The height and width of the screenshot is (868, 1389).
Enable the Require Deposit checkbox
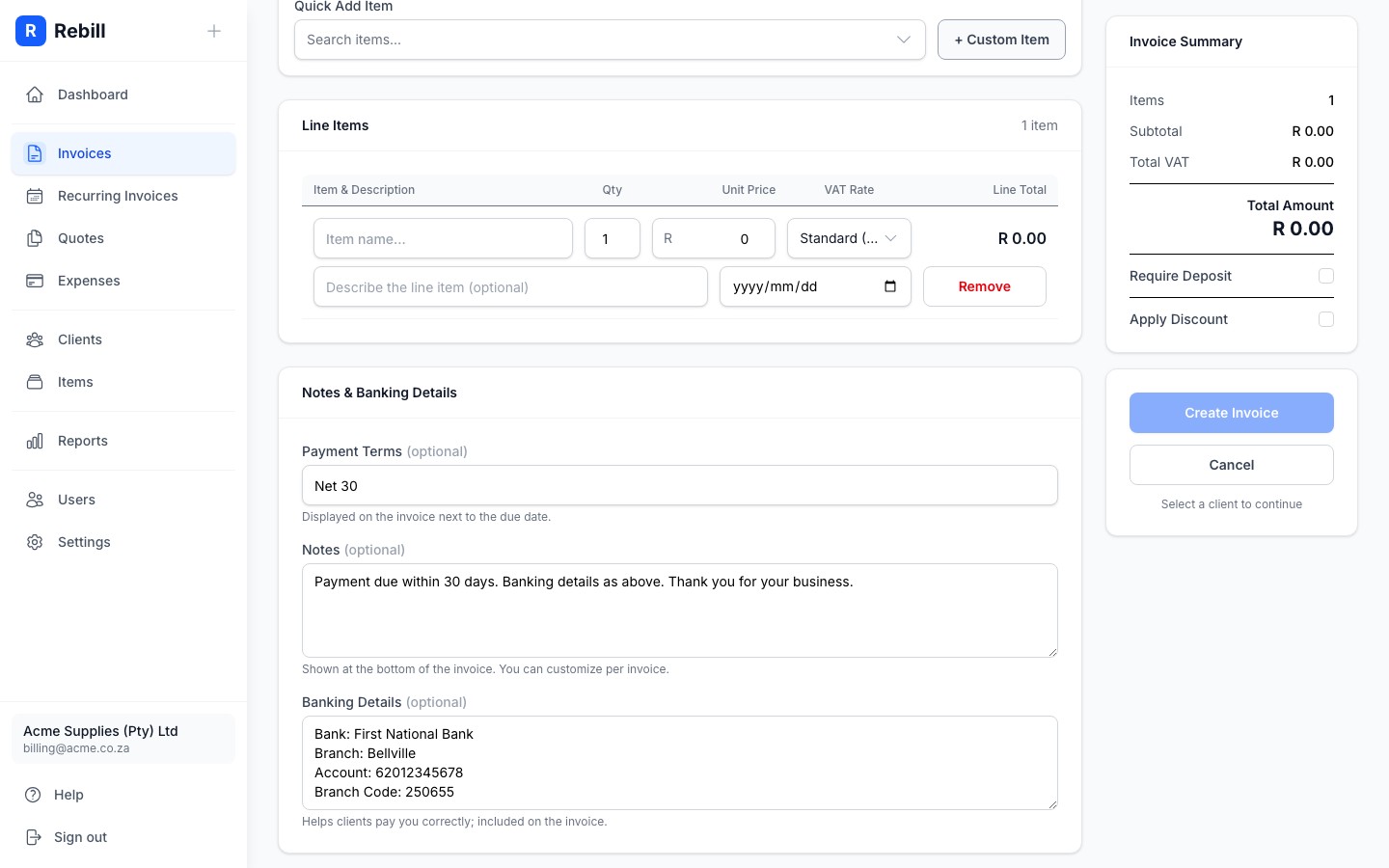pyautogui.click(x=1326, y=276)
